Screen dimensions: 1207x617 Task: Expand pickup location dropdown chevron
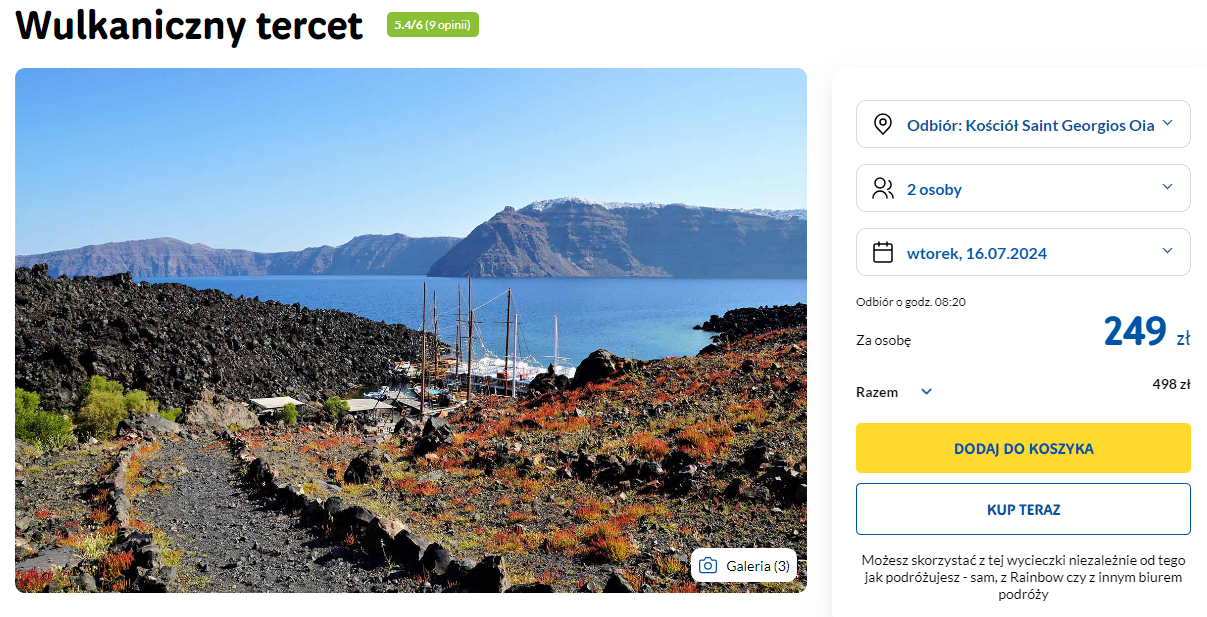coord(1167,124)
